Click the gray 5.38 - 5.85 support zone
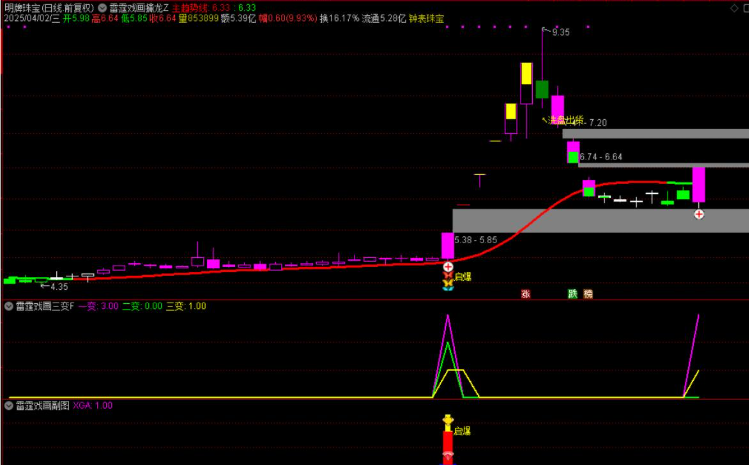Viewport: 749px width, 465px height. [600, 221]
